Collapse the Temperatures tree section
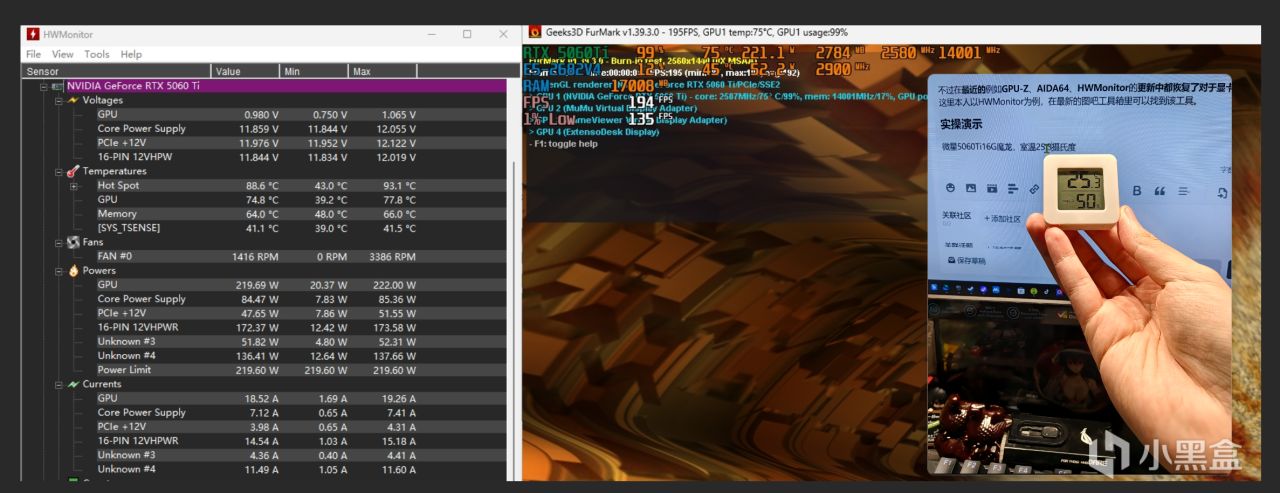 pos(58,171)
